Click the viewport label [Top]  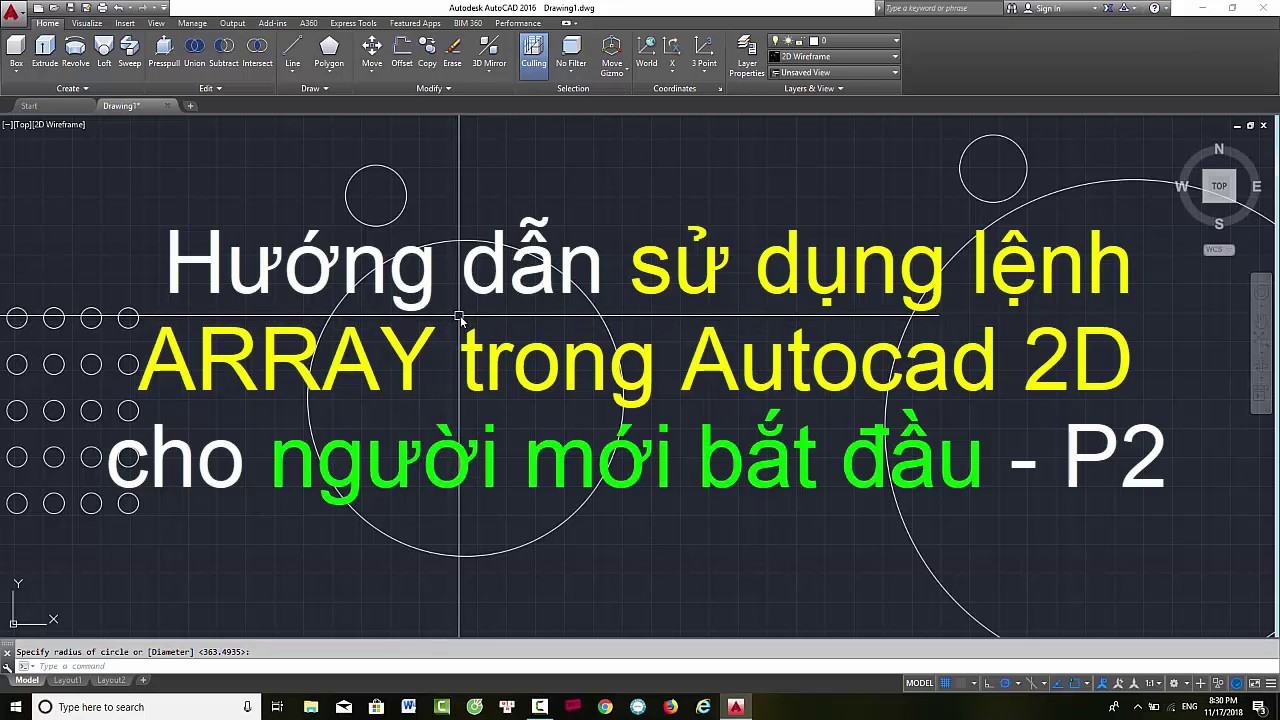point(22,124)
